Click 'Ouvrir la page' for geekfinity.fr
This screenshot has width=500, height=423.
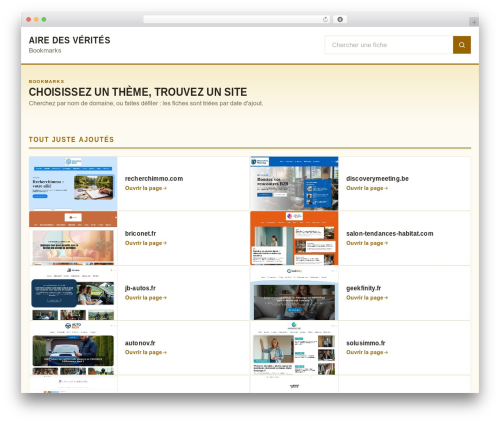coord(367,298)
